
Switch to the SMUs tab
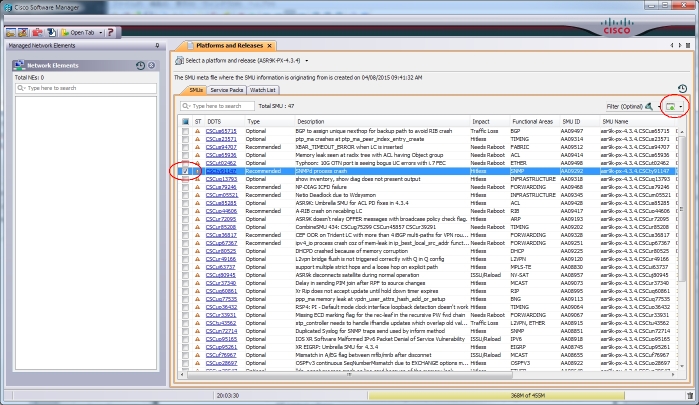pyautogui.click(x=196, y=90)
